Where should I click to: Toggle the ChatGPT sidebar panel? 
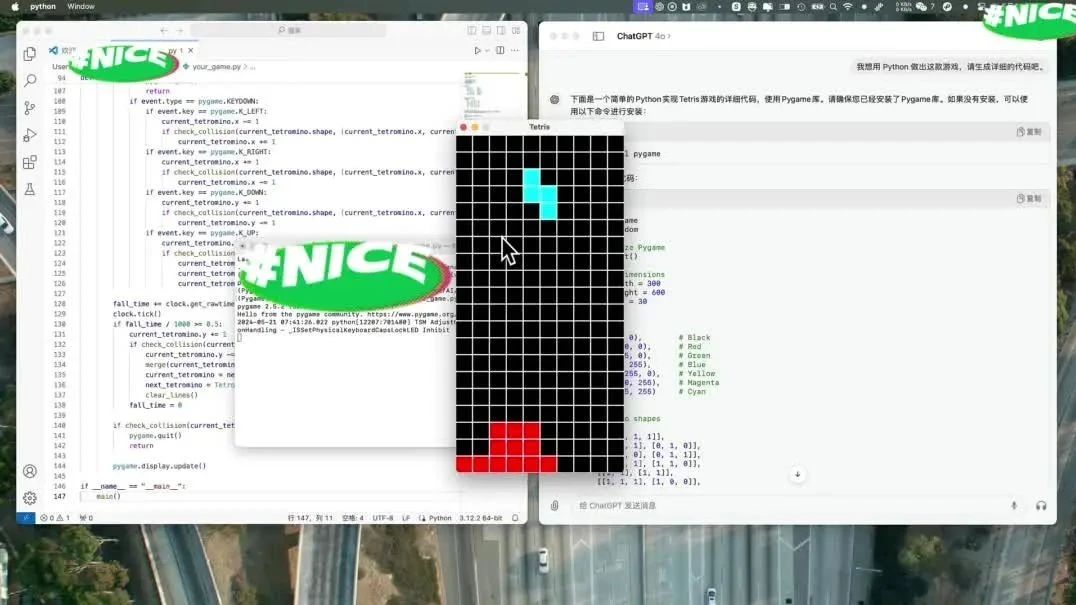click(598, 36)
